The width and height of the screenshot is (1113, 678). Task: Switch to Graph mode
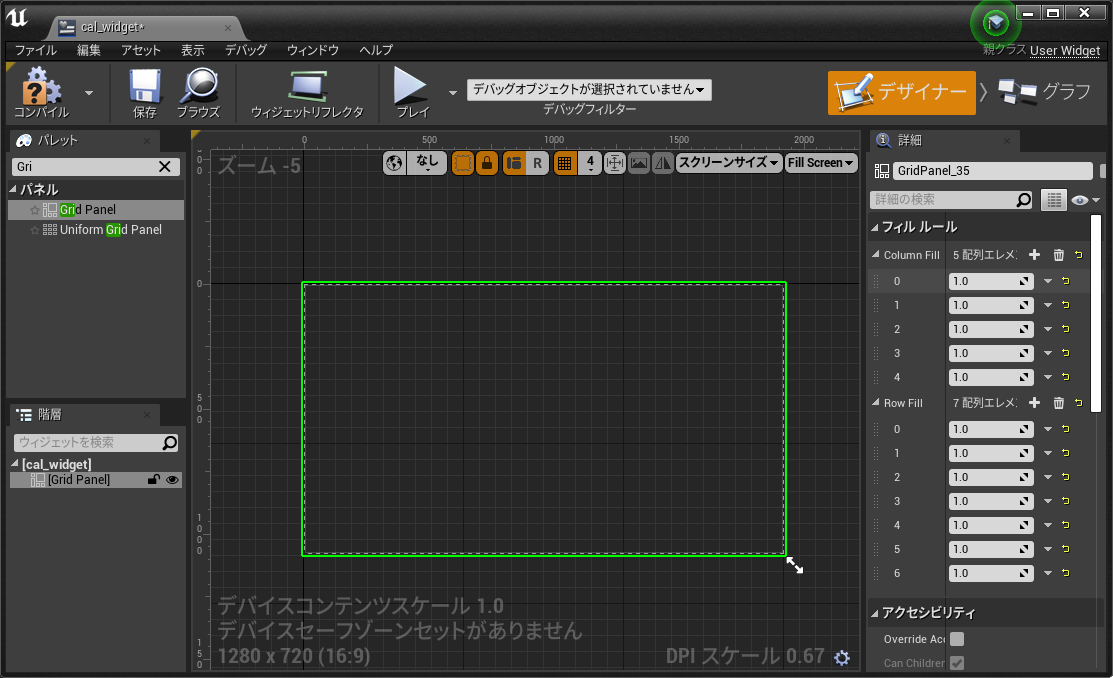tap(1044, 92)
